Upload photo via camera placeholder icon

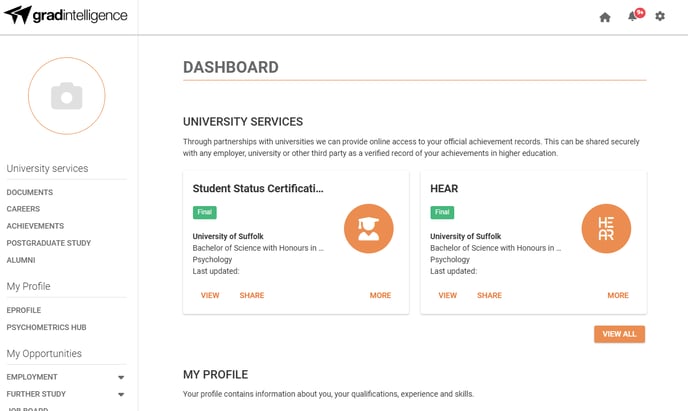[x=67, y=96]
